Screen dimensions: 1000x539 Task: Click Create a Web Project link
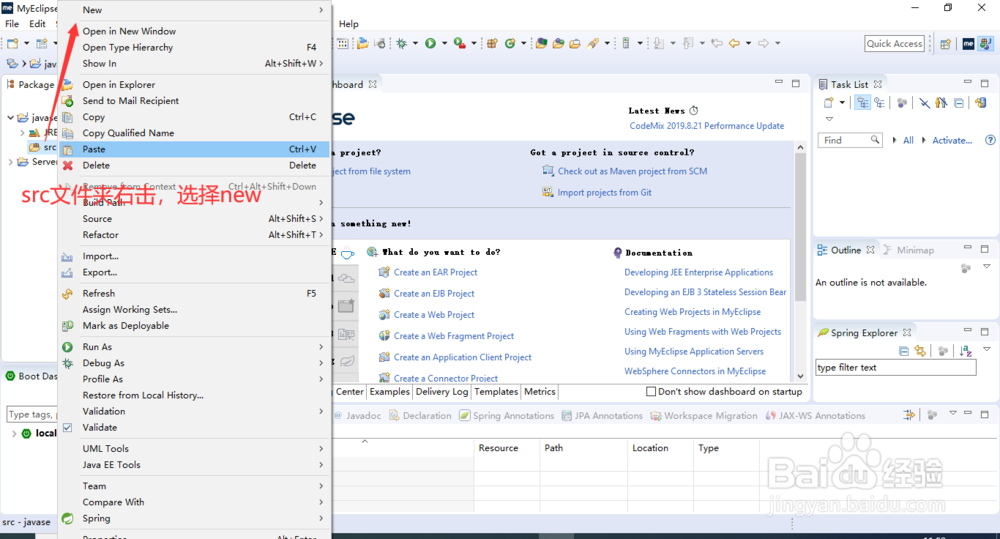(434, 314)
